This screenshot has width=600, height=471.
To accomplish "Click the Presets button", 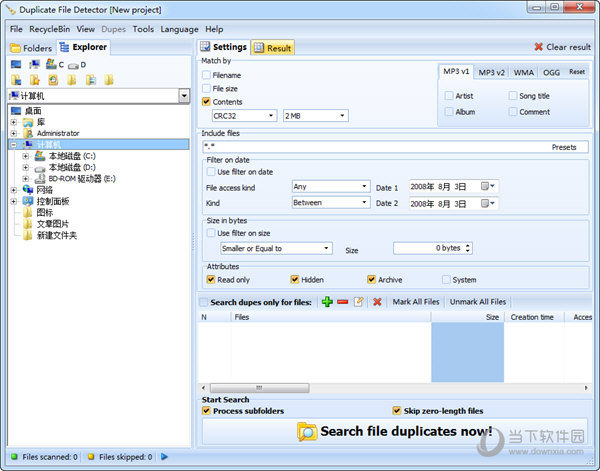I will click(564, 147).
